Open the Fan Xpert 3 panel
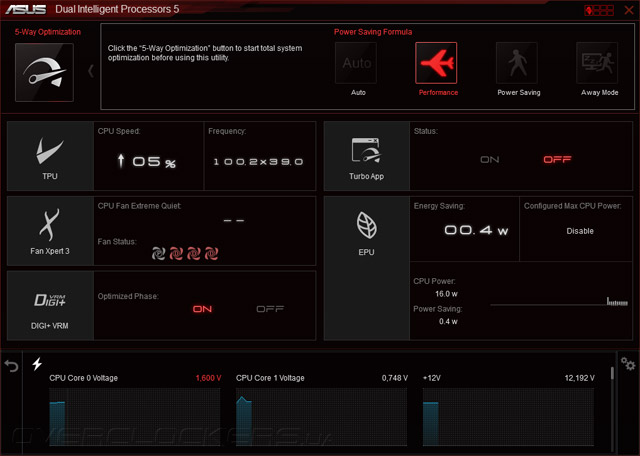 [50, 231]
